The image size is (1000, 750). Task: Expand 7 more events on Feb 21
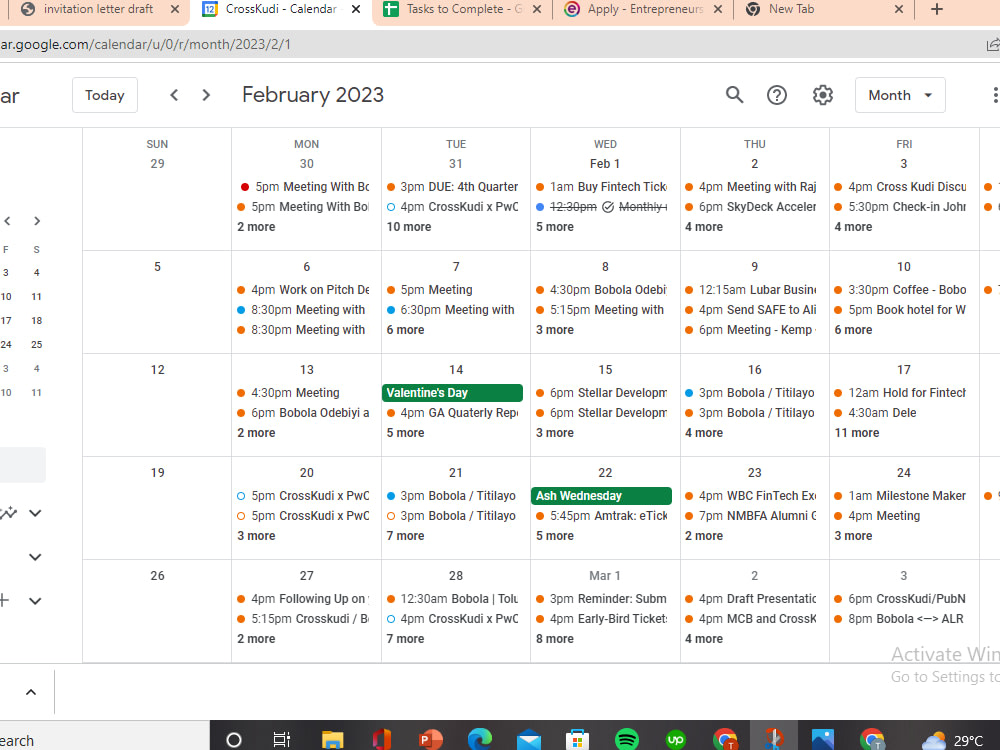tap(405, 536)
